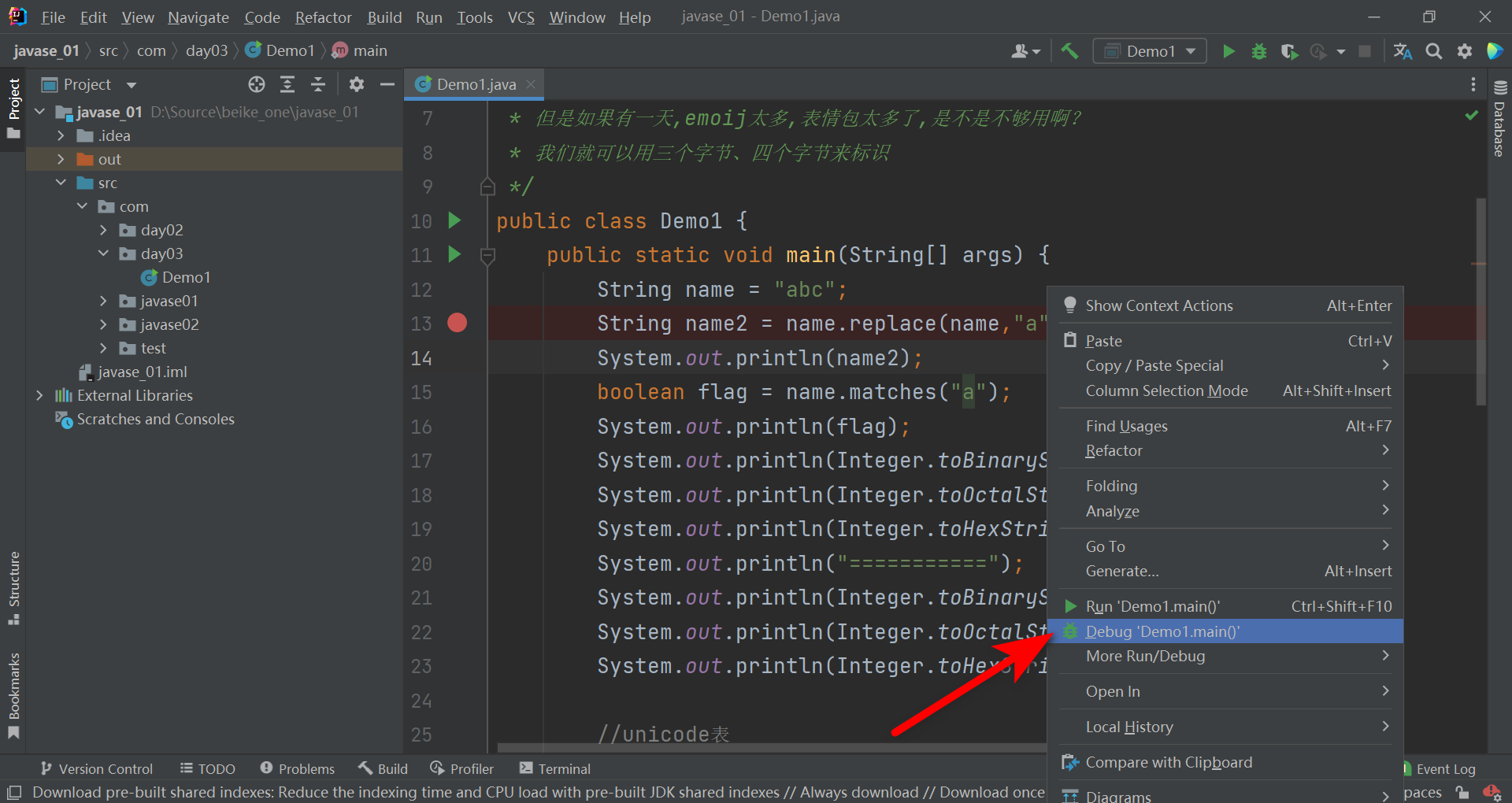Click the run gutter arrow on line 10
Screen dimensions: 1512x803
454,220
